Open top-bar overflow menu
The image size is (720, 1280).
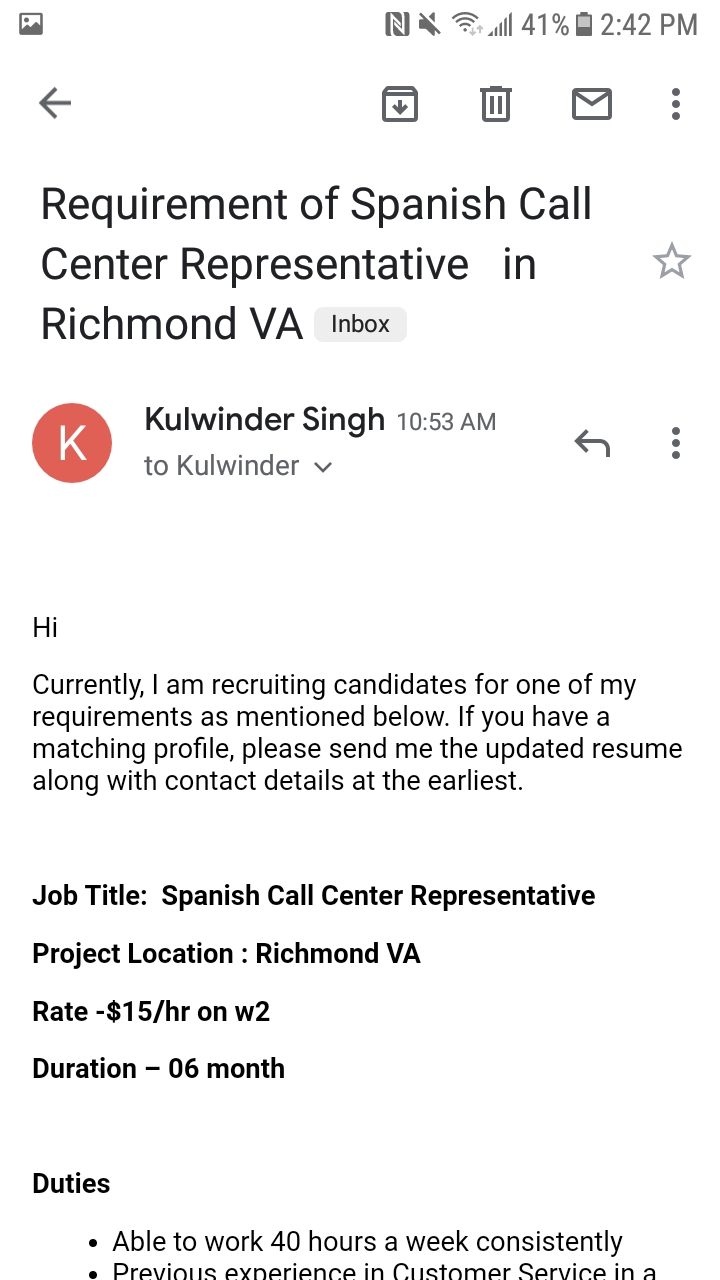tap(676, 104)
